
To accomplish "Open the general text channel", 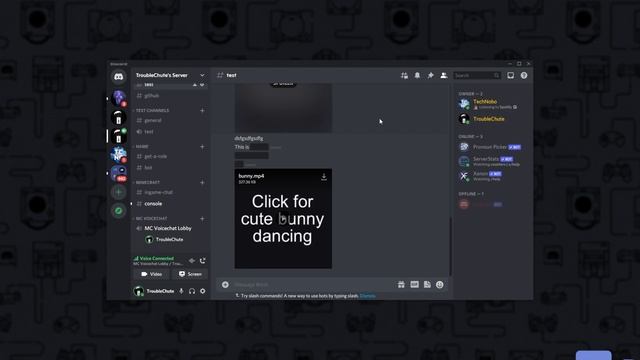I will pos(170,120).
